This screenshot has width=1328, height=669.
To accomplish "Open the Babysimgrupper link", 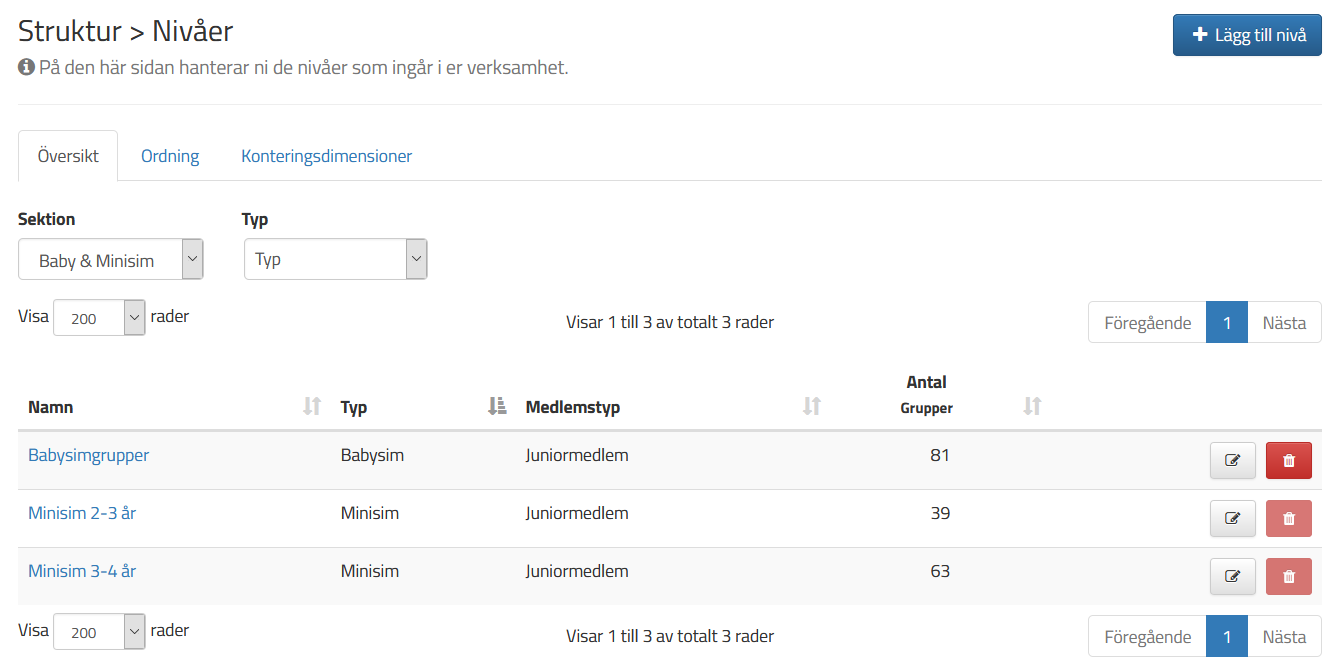I will [88, 455].
